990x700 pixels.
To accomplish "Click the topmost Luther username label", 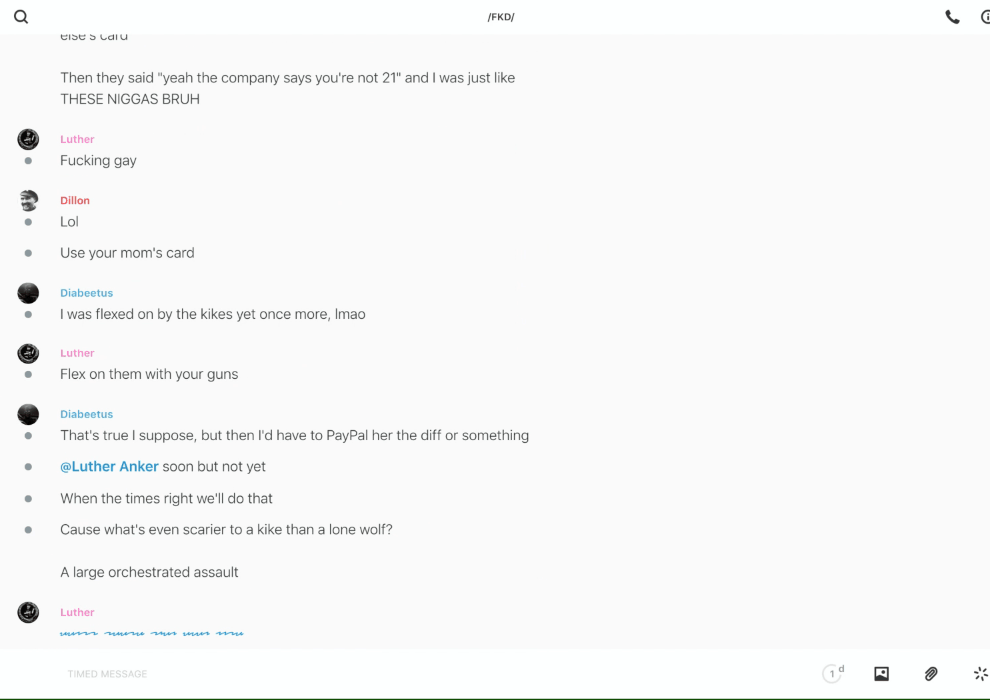I will pyautogui.click(x=77, y=140).
